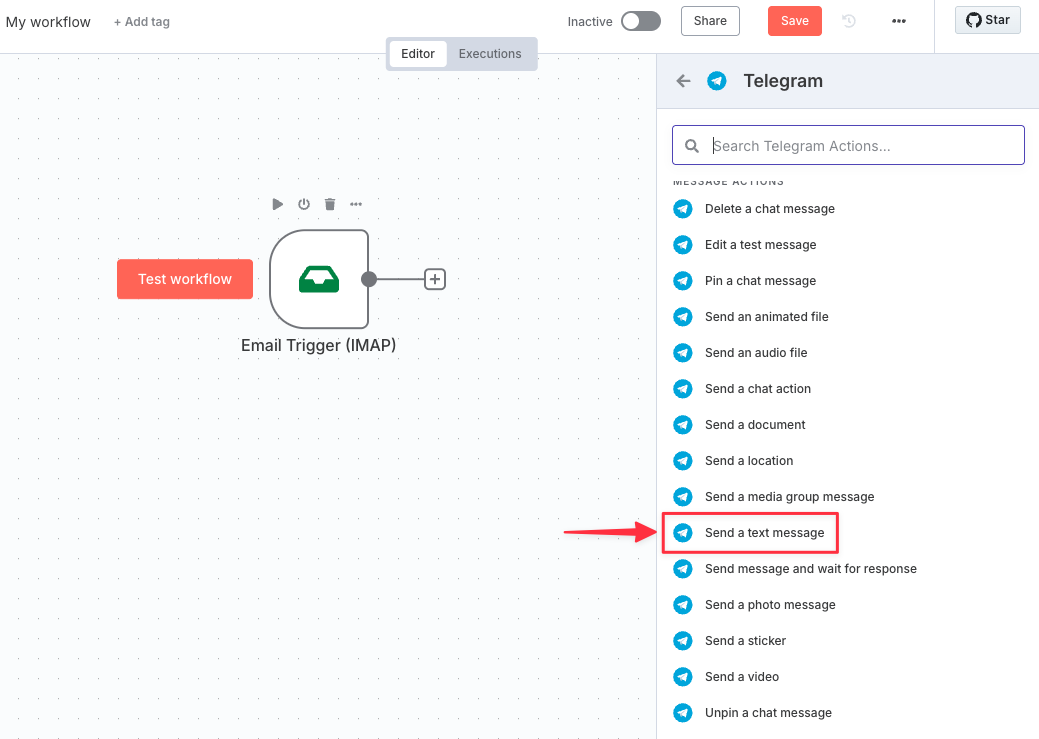Click Telegram icon beside Send a location
This screenshot has width=1039, height=739.
click(x=683, y=461)
